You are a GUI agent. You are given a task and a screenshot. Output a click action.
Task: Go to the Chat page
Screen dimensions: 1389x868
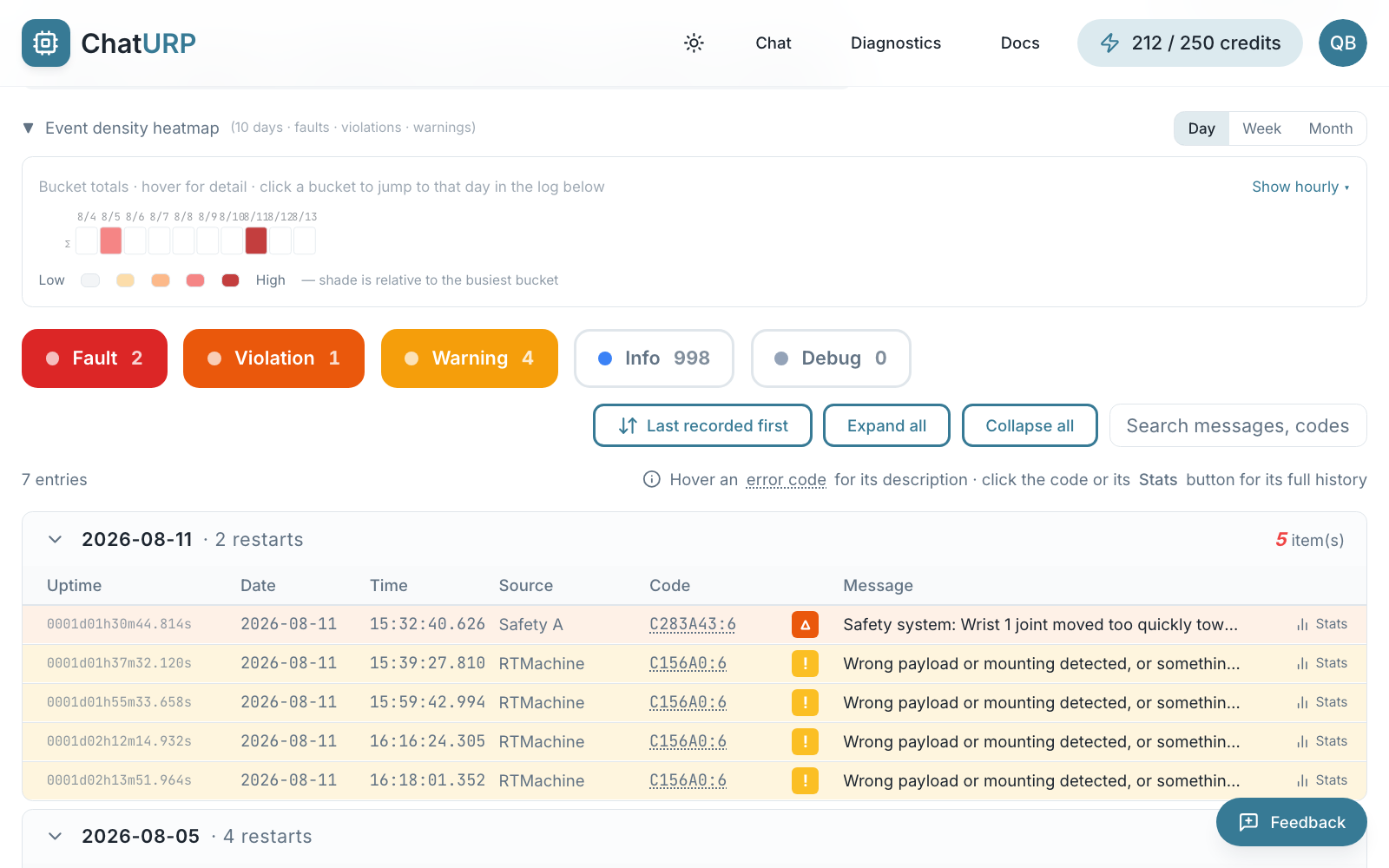pos(773,43)
